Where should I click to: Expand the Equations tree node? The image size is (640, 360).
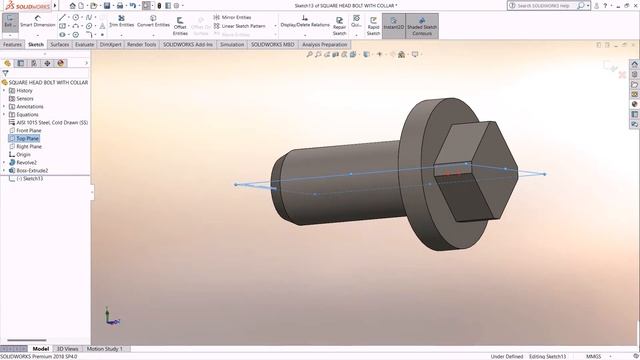point(4,115)
